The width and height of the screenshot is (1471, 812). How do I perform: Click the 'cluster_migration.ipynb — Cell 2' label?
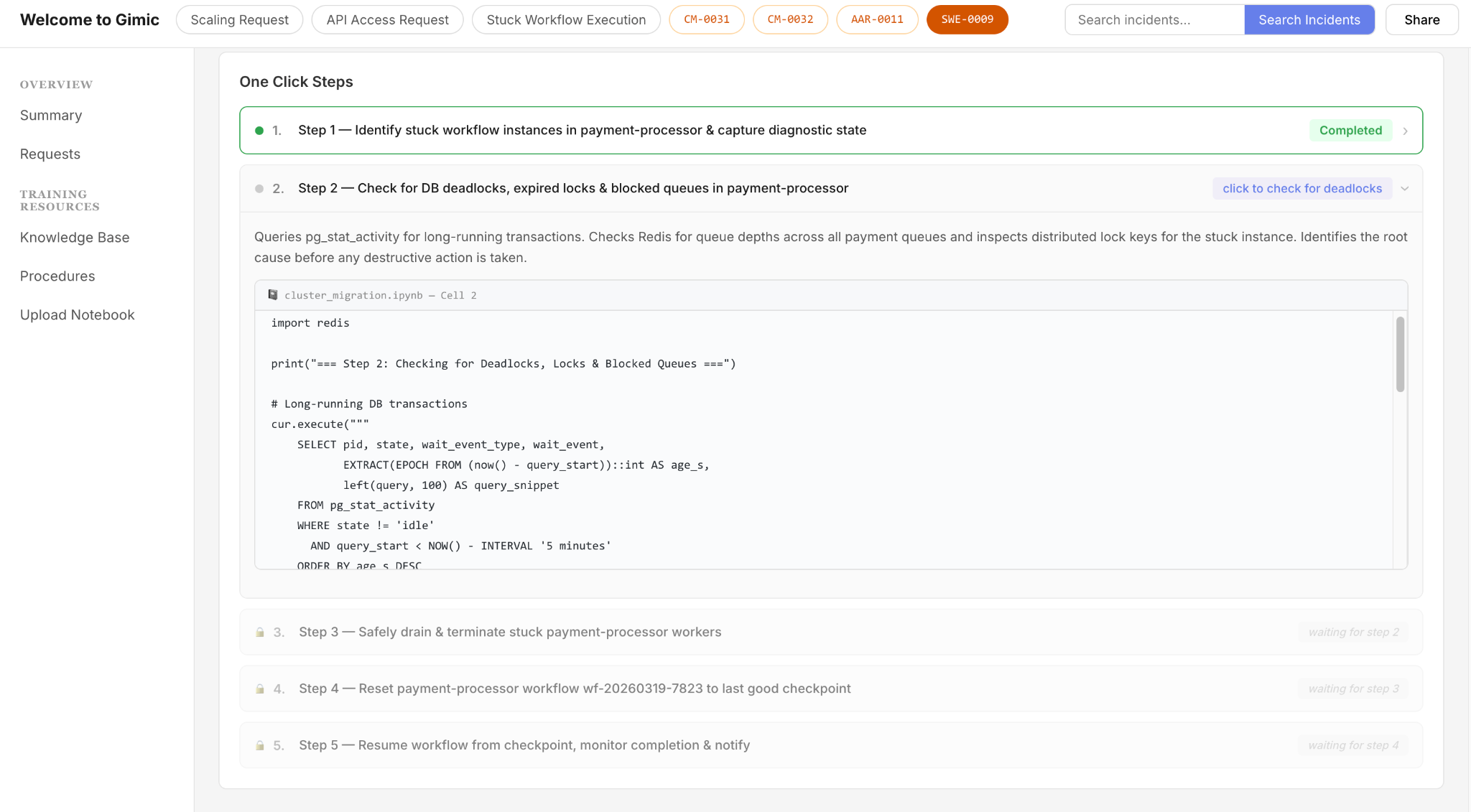point(381,296)
